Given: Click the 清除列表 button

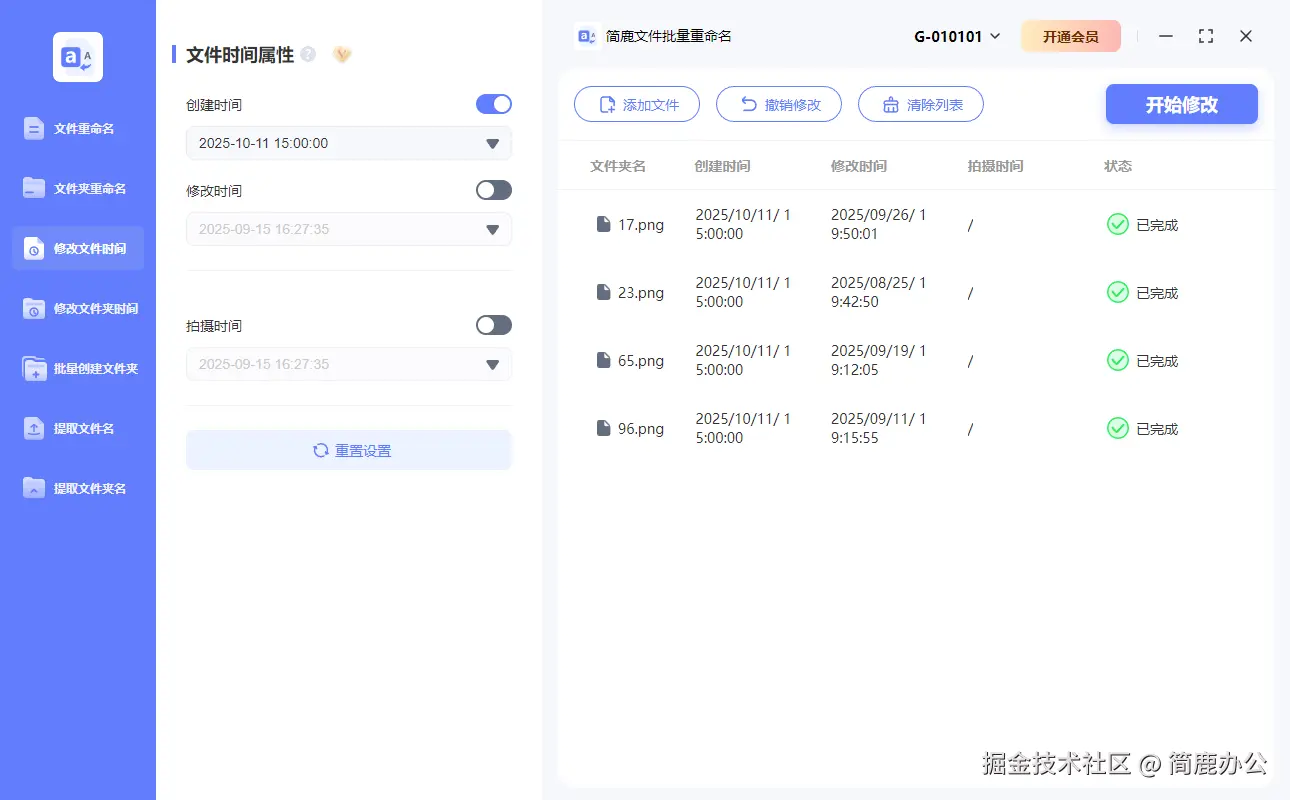Looking at the screenshot, I should 921,104.
